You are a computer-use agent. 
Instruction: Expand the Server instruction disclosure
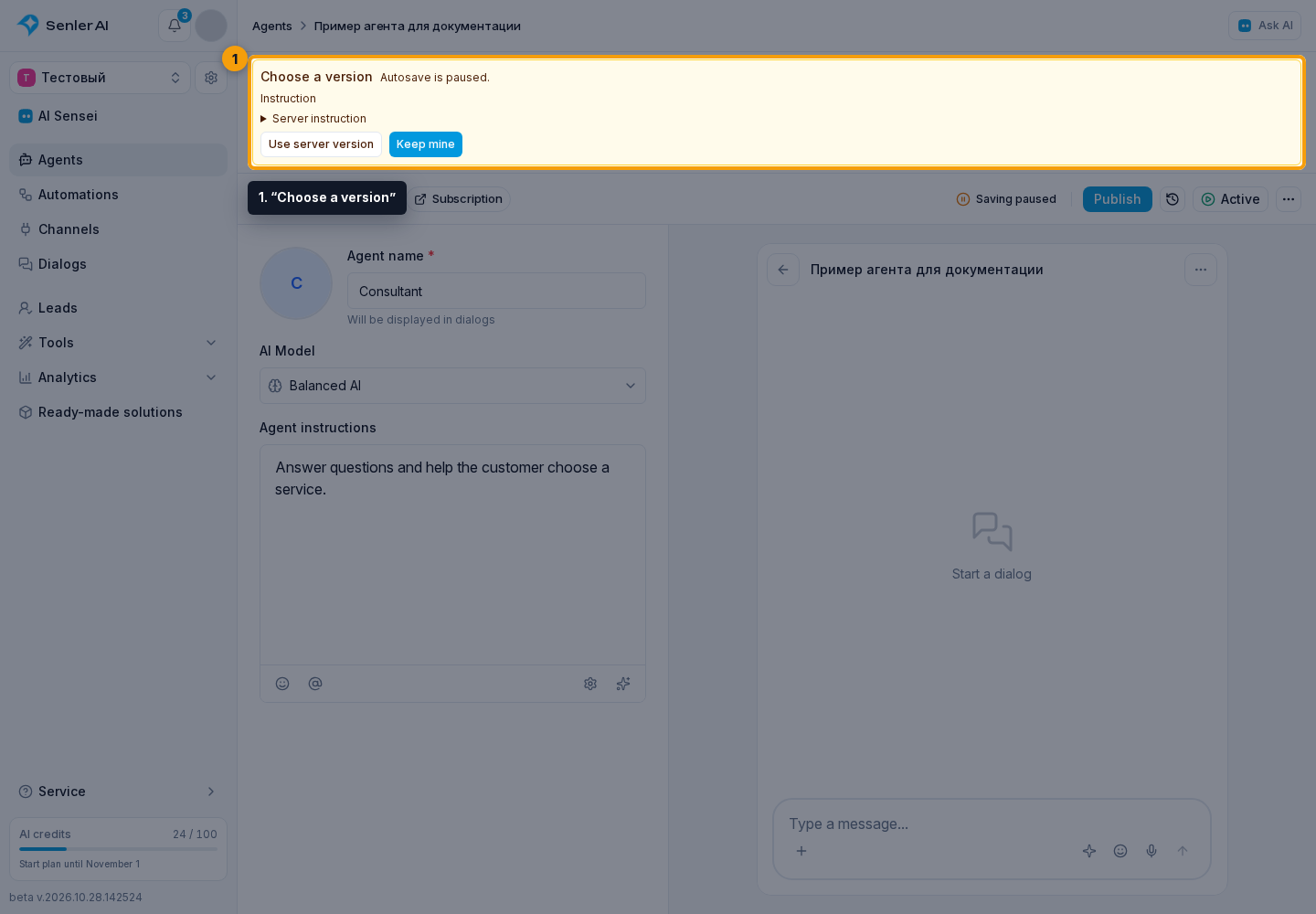pos(313,119)
